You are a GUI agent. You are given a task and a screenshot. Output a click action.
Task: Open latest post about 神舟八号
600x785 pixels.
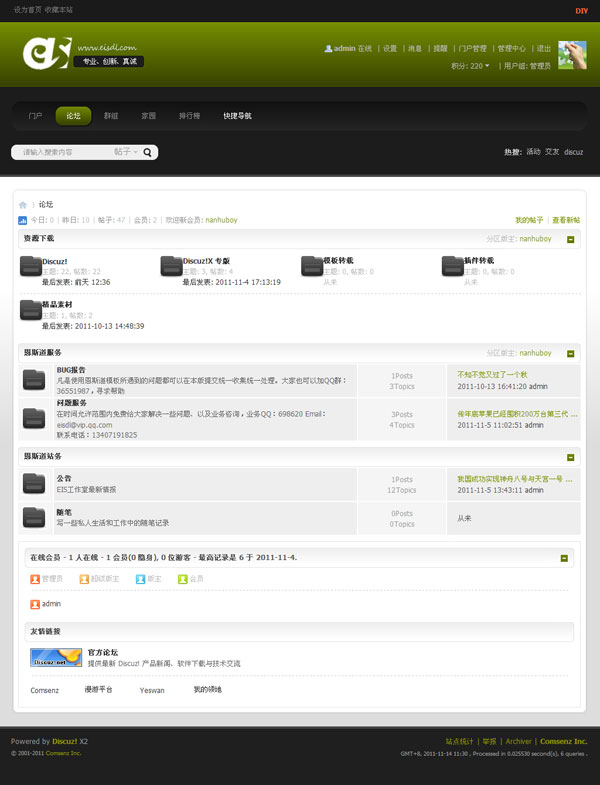pyautogui.click(x=515, y=479)
